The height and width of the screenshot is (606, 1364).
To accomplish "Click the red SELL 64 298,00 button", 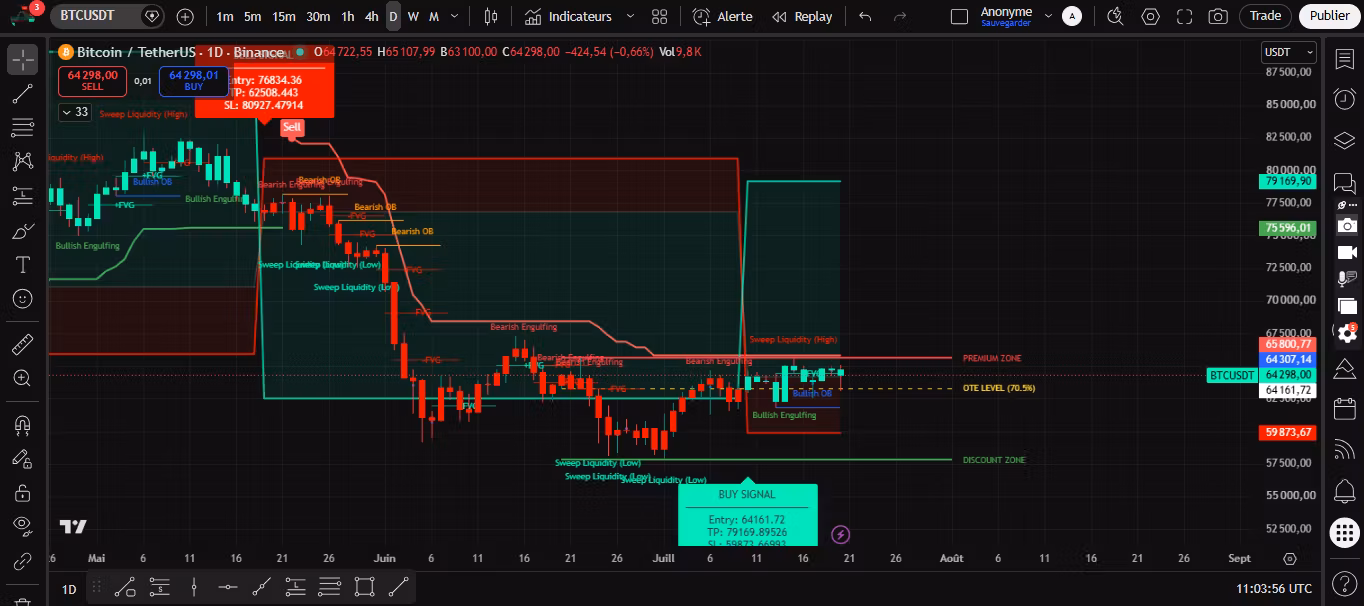I will click(x=92, y=80).
